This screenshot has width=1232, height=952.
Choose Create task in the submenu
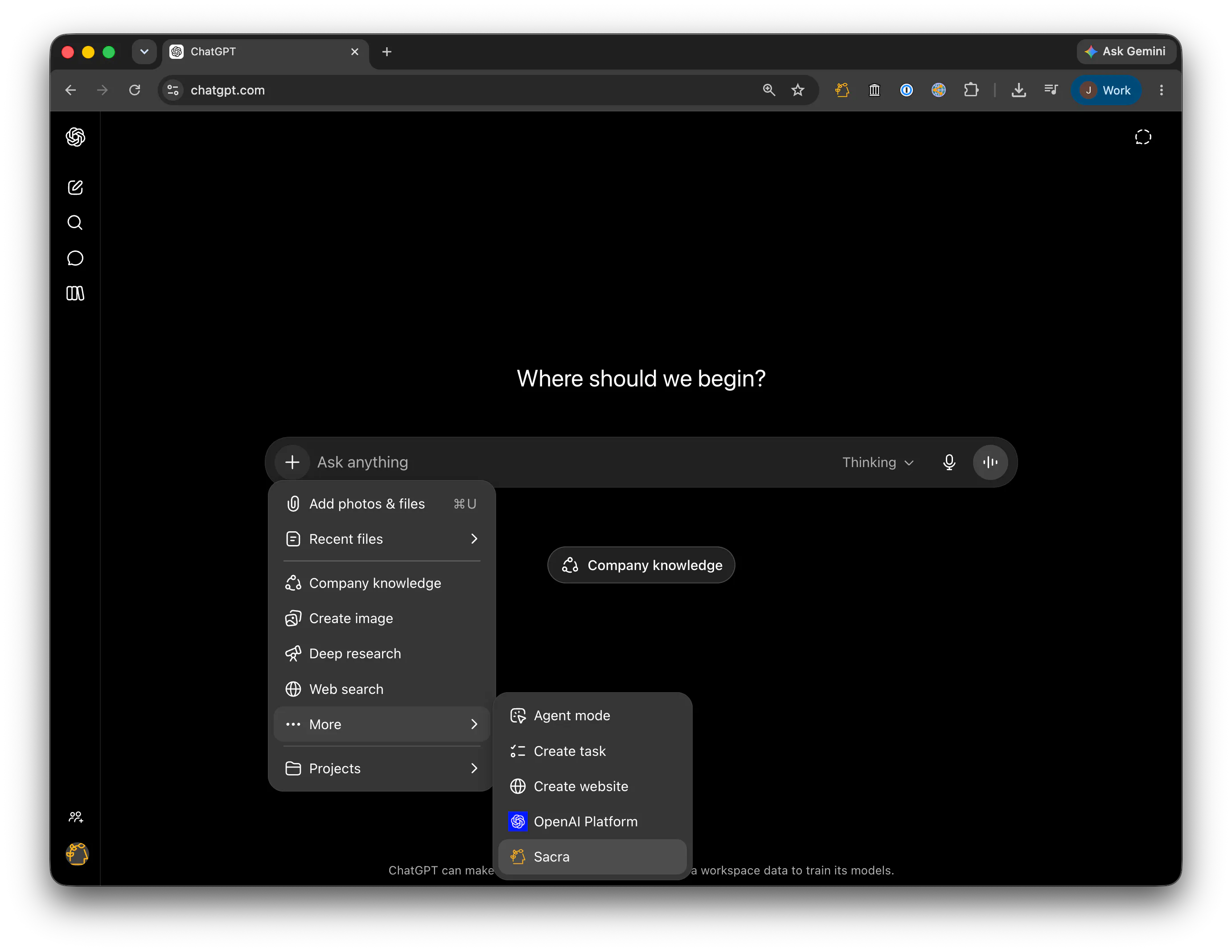pyautogui.click(x=592, y=751)
